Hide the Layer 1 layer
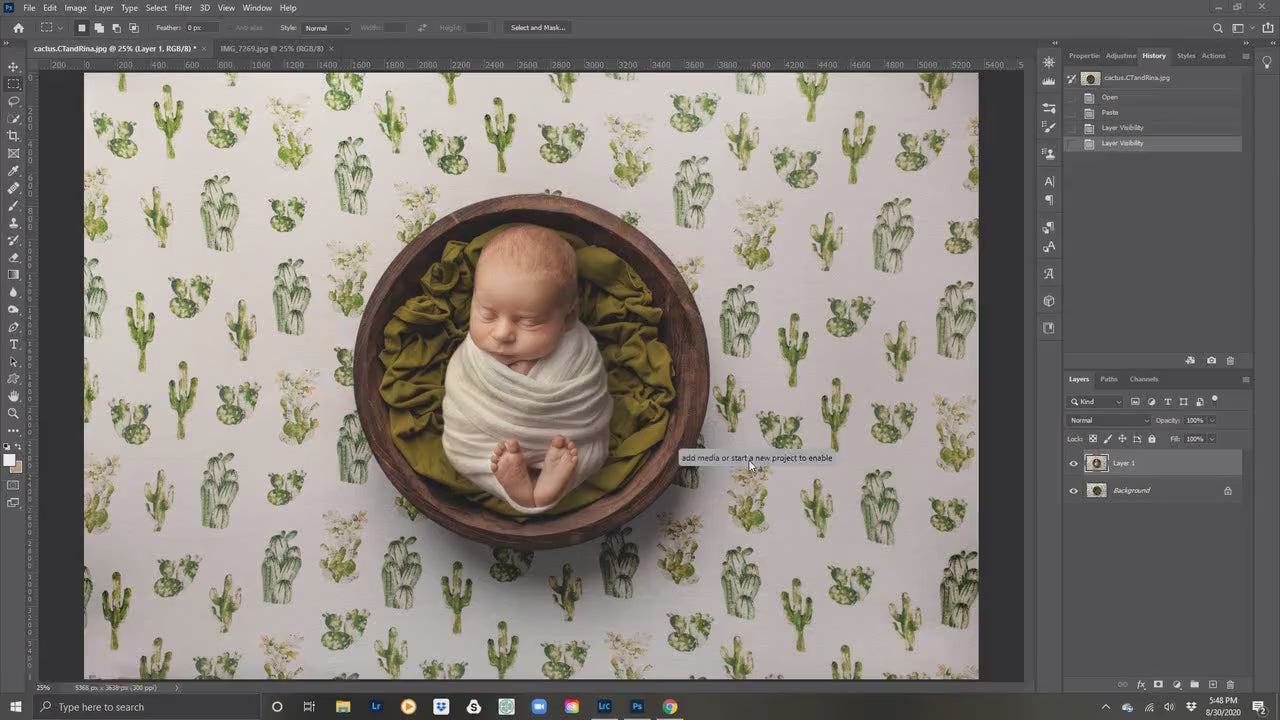The image size is (1280, 720). coord(1073,463)
